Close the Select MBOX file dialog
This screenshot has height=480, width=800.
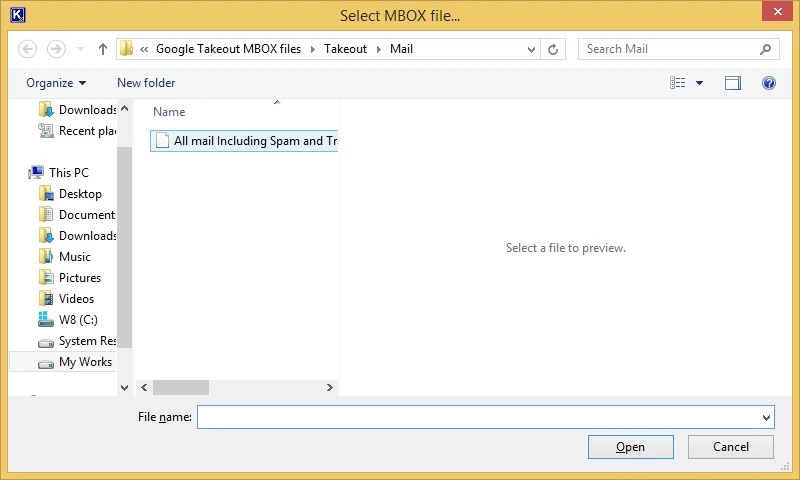click(777, 11)
